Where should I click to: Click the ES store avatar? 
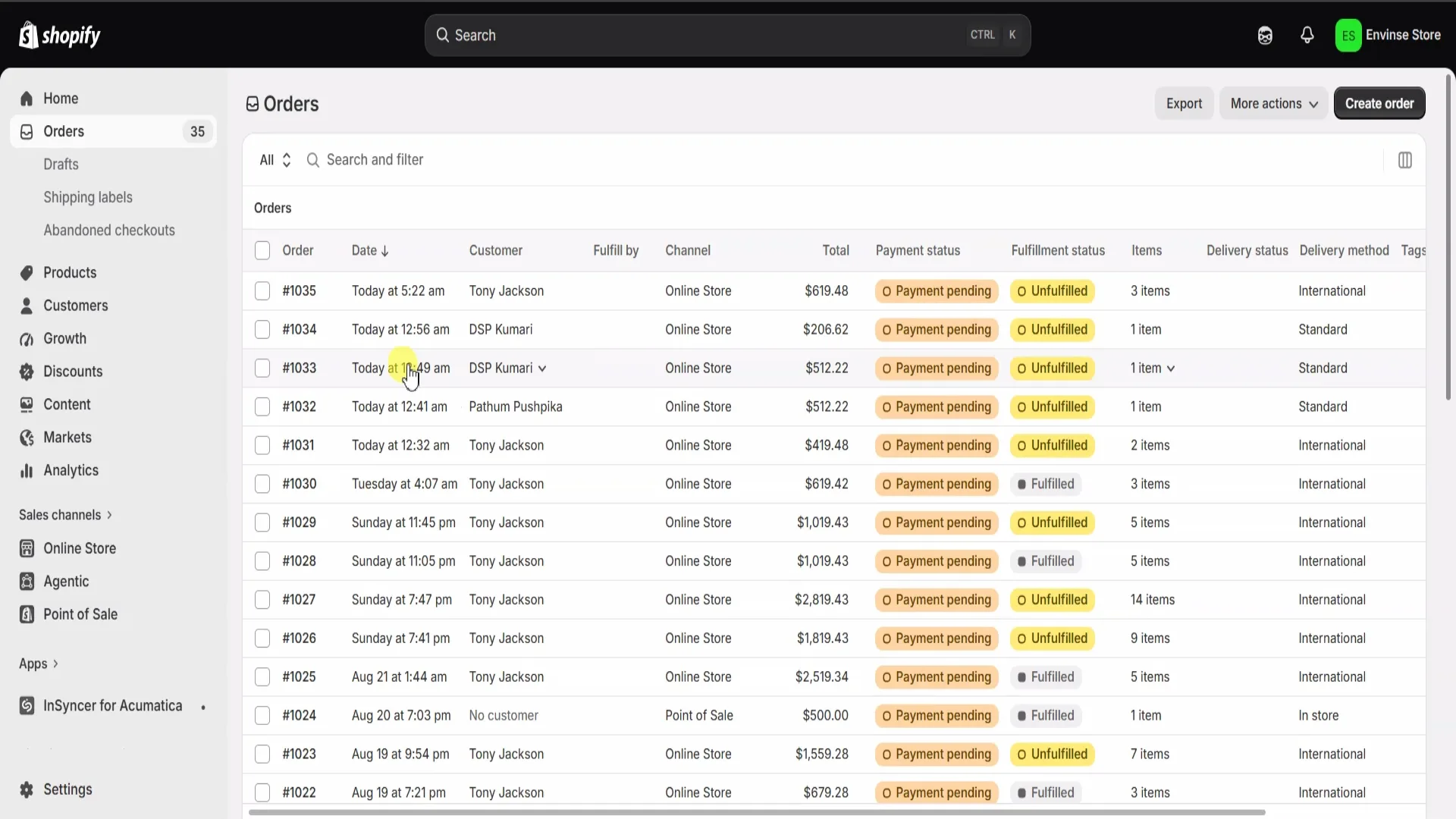(x=1348, y=36)
